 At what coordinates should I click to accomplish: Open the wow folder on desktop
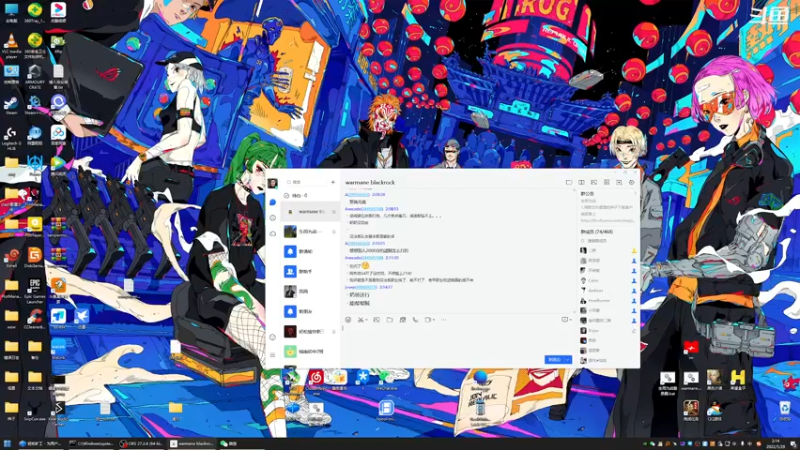tap(11, 319)
